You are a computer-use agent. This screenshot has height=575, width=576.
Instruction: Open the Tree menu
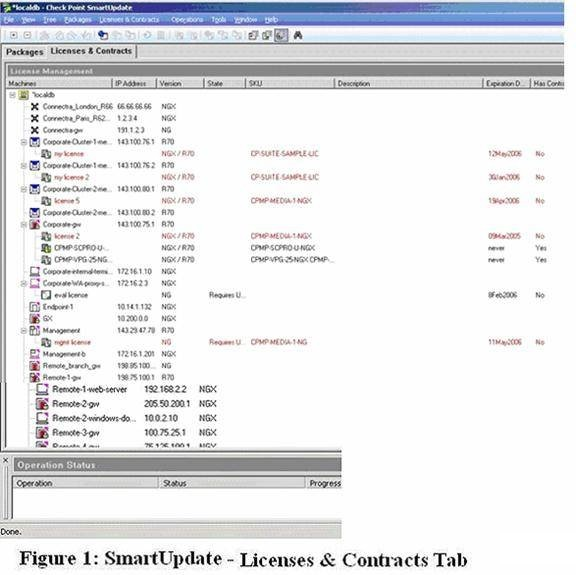50,20
